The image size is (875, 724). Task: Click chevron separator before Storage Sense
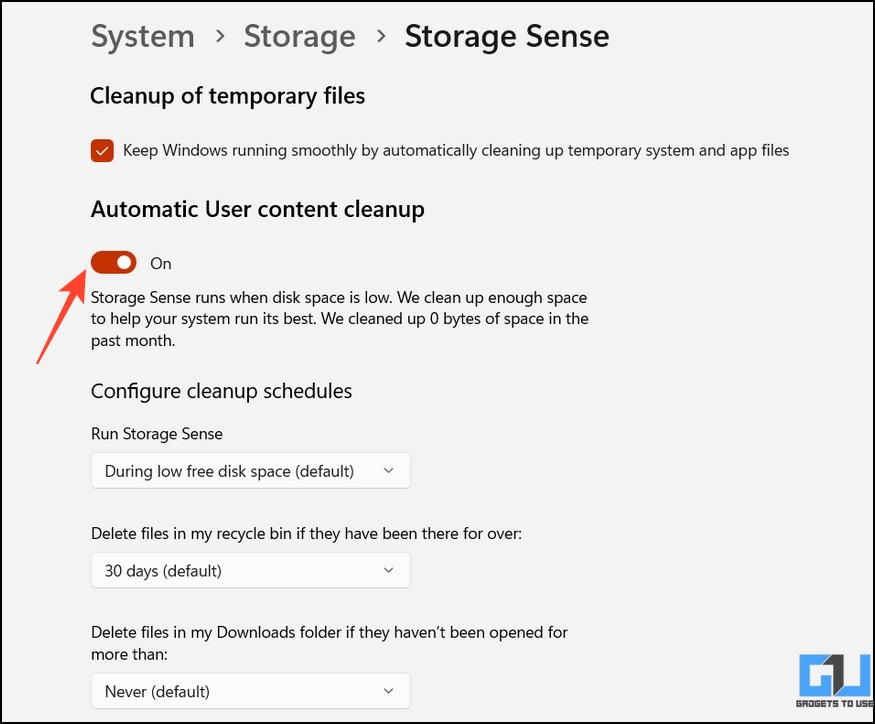coord(381,37)
